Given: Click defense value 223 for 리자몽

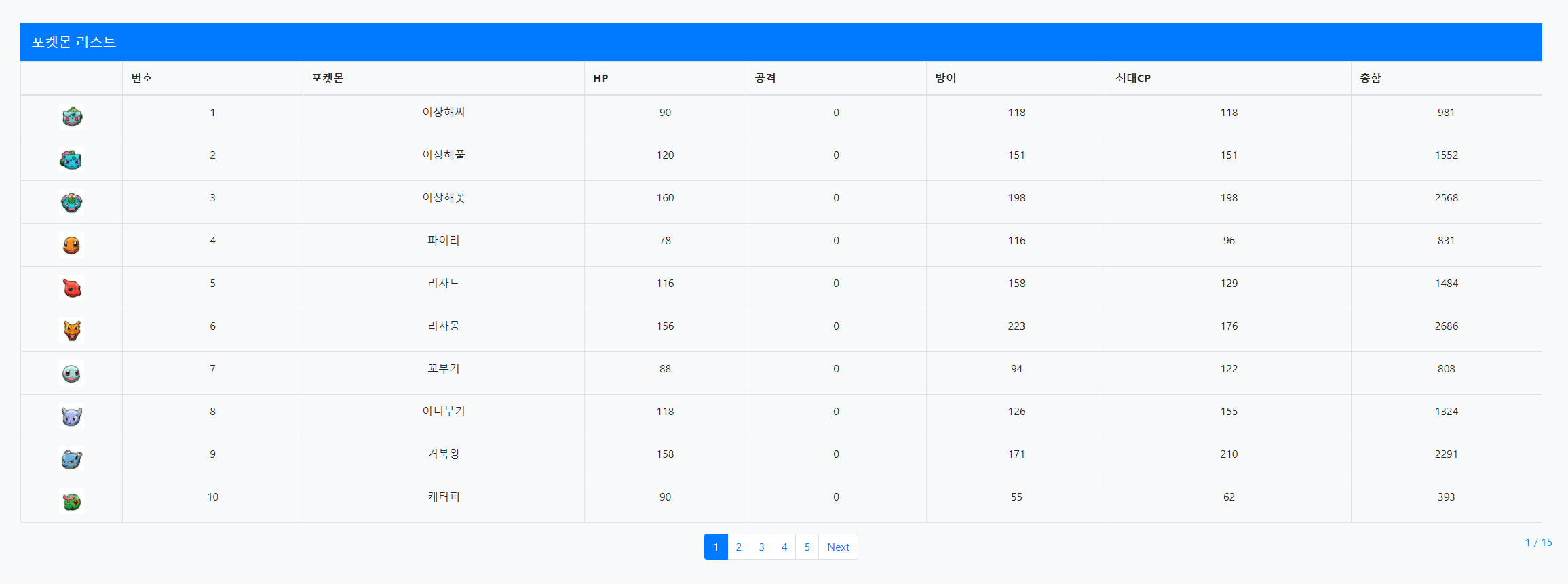Looking at the screenshot, I should [1016, 326].
